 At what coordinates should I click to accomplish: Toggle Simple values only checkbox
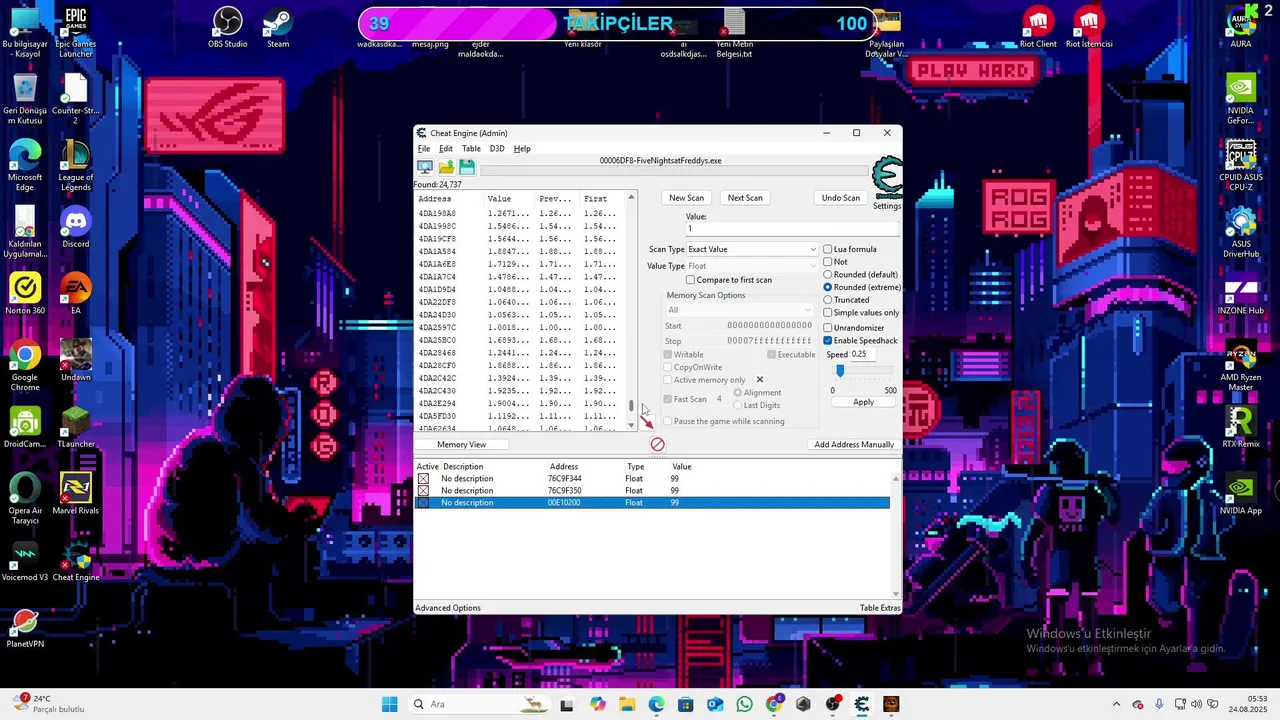point(827,313)
